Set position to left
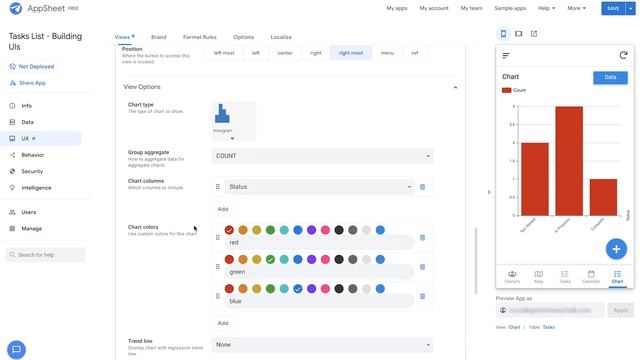Image resolution: width=640 pixels, height=360 pixels. [256, 53]
